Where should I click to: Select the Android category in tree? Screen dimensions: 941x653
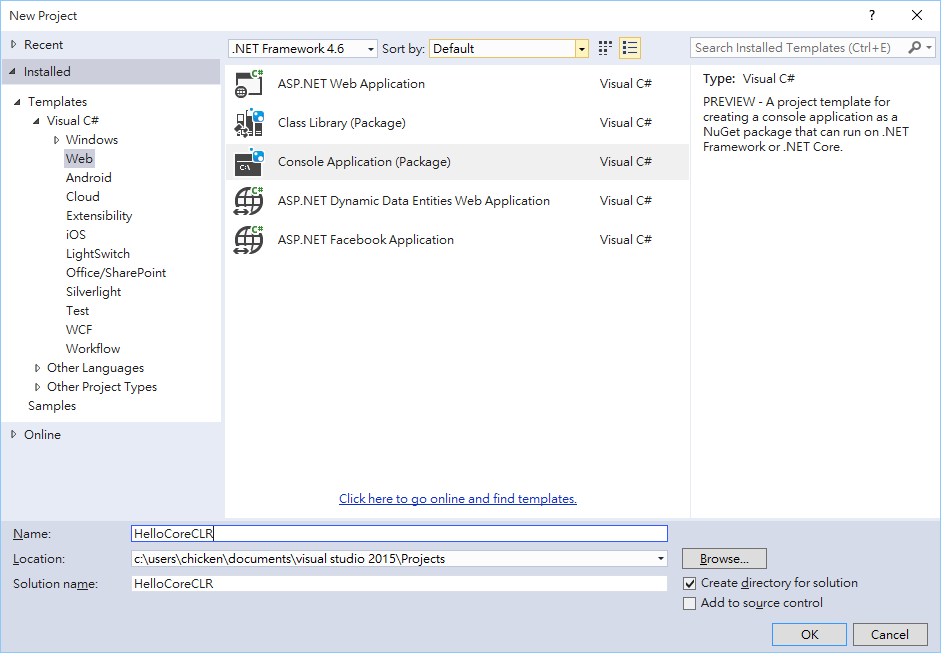[89, 178]
